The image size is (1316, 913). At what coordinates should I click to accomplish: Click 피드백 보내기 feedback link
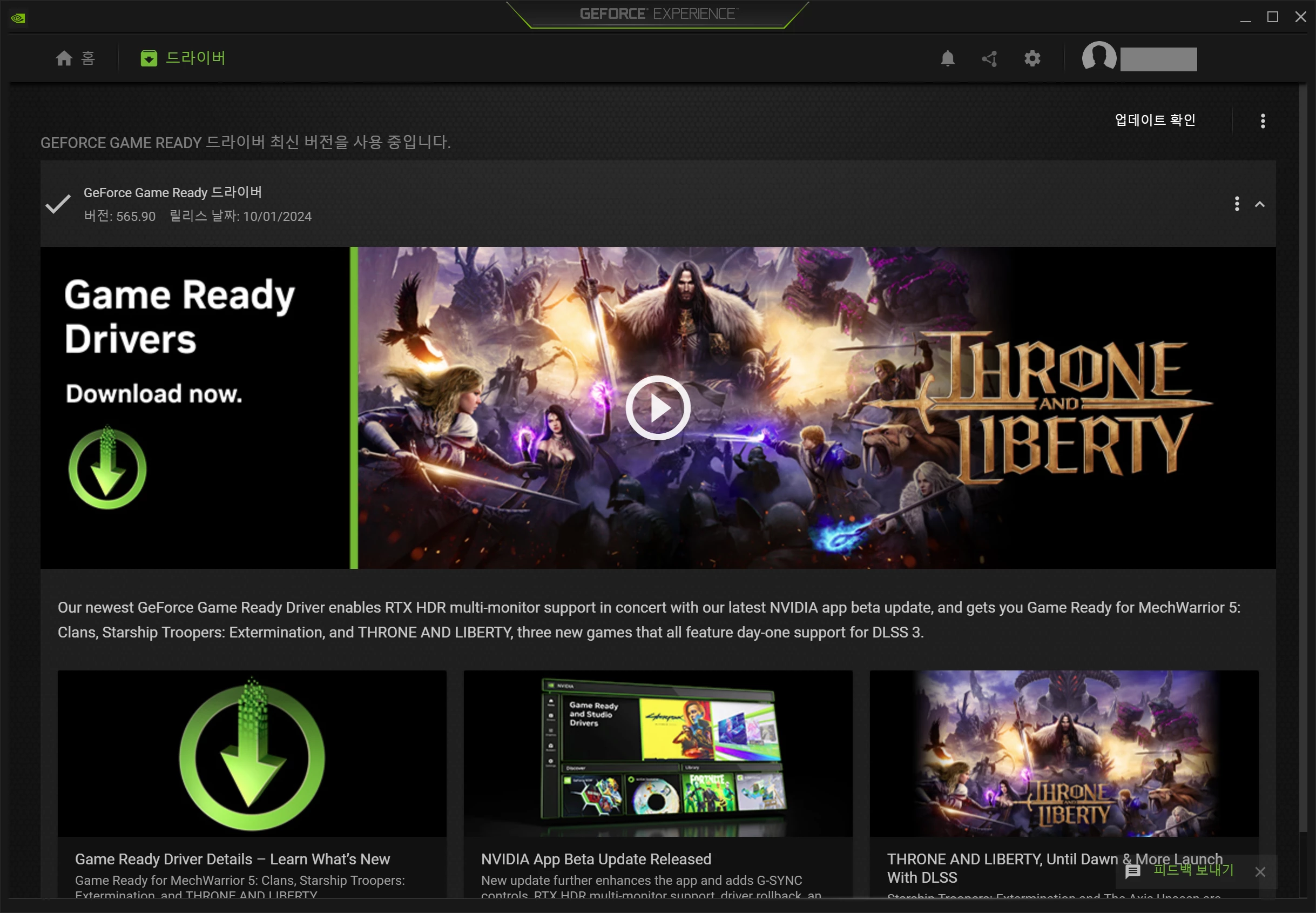point(1193,870)
